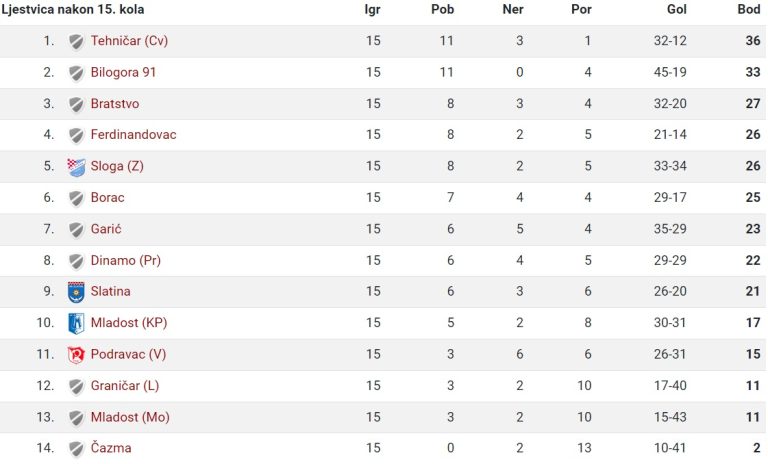Open the Ferdinandovac team link
Image resolution: width=768 pixels, height=464 pixels.
click(x=134, y=135)
